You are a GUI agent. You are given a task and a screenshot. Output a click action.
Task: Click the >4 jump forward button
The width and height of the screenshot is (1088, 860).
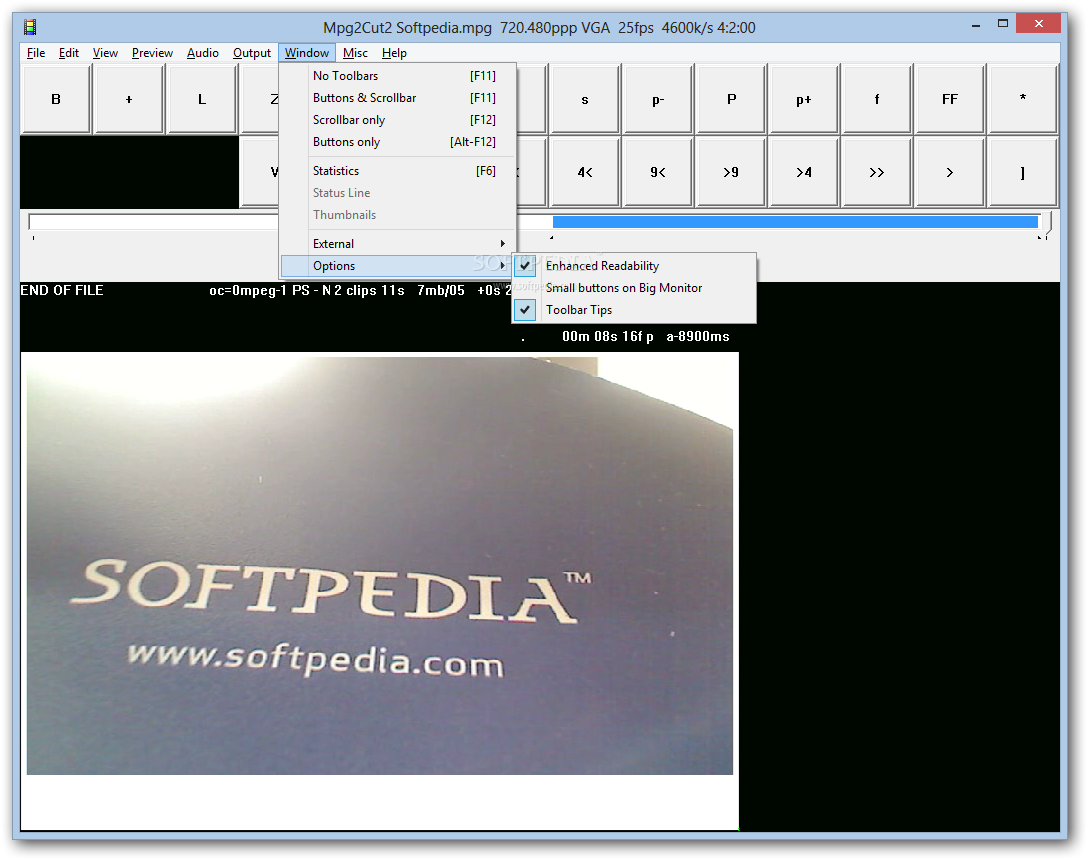tap(804, 172)
